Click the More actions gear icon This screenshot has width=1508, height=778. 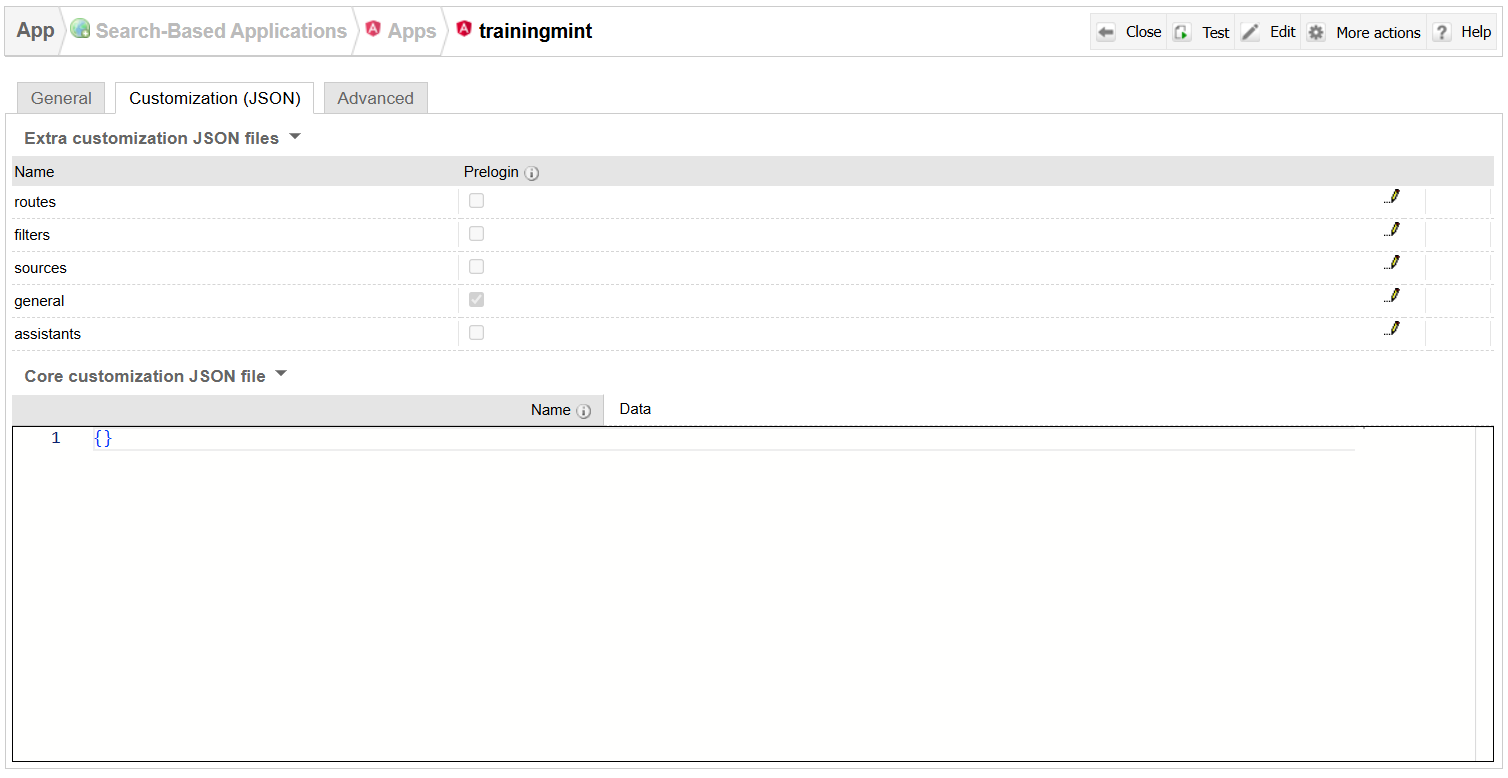coord(1316,32)
